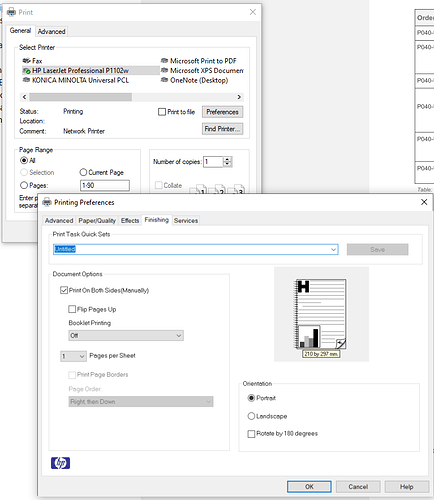Click the Save quick set button

tap(377, 249)
